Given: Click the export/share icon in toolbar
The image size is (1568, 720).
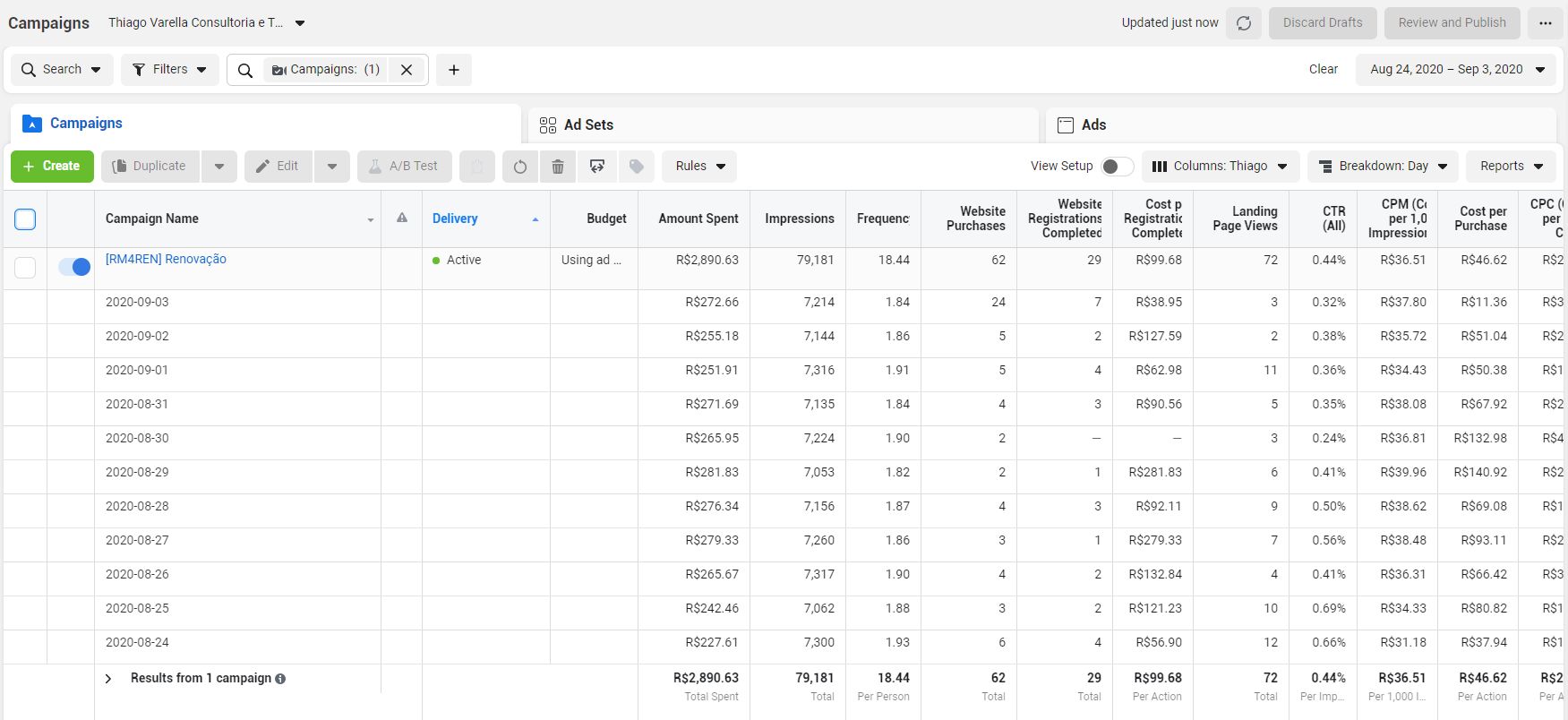Looking at the screenshot, I should click(597, 167).
